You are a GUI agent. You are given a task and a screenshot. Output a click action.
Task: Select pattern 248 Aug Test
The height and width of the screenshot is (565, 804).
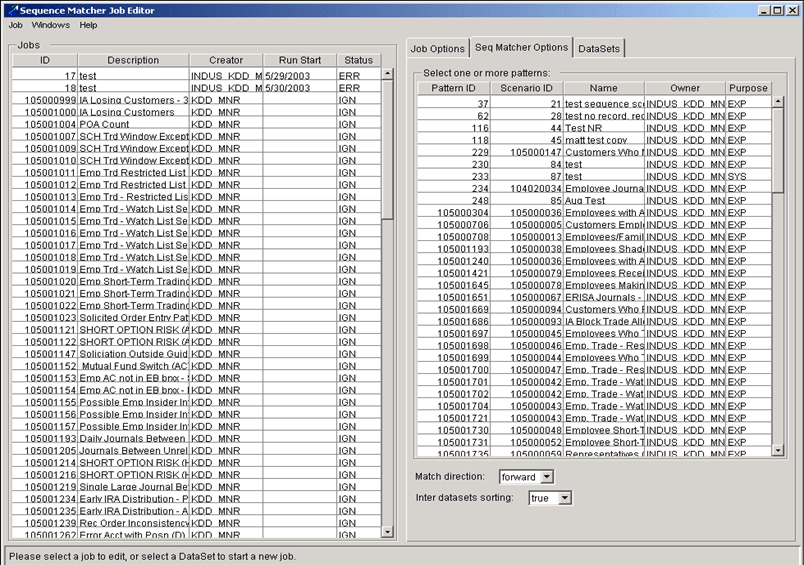594,200
